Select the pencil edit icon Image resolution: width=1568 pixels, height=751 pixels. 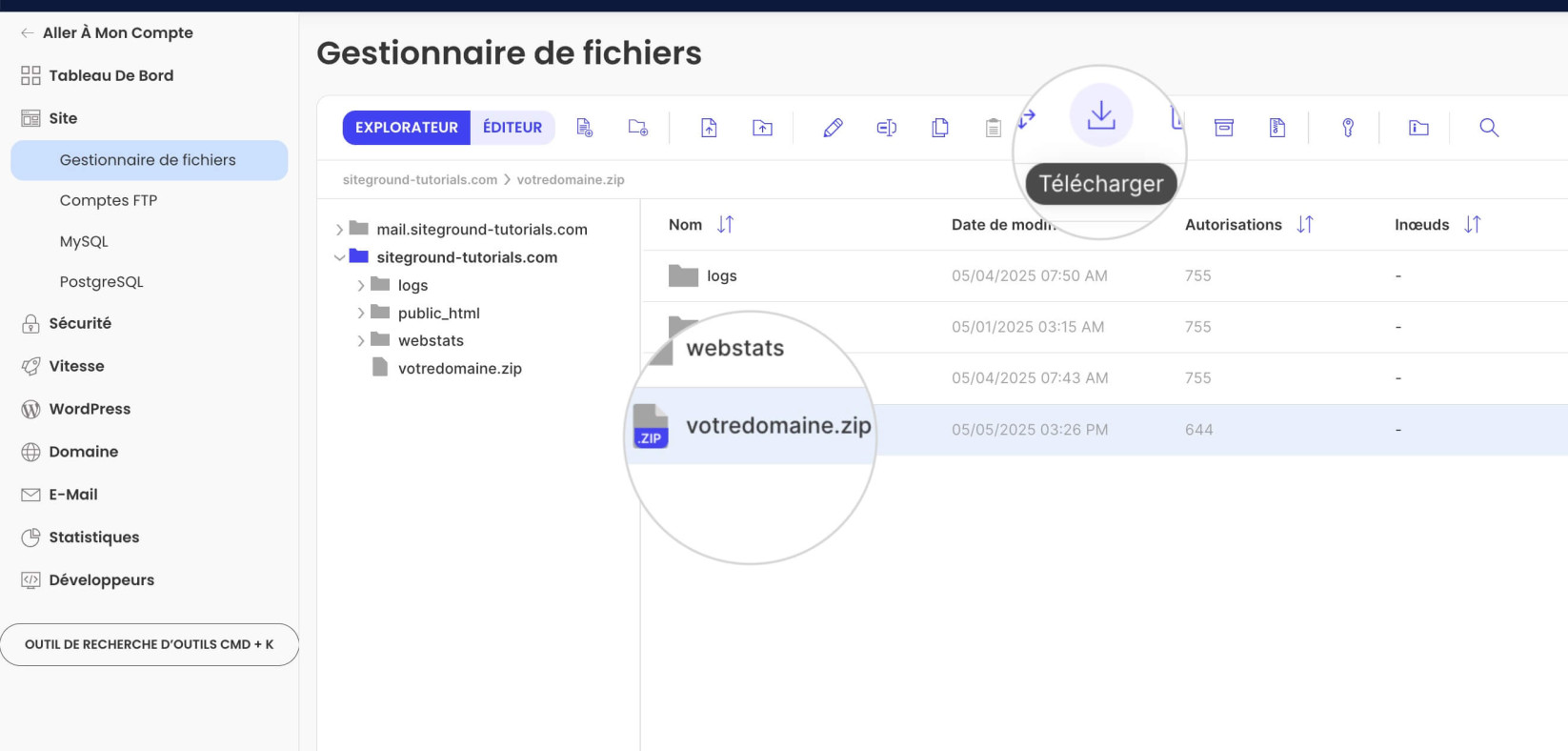(x=833, y=128)
